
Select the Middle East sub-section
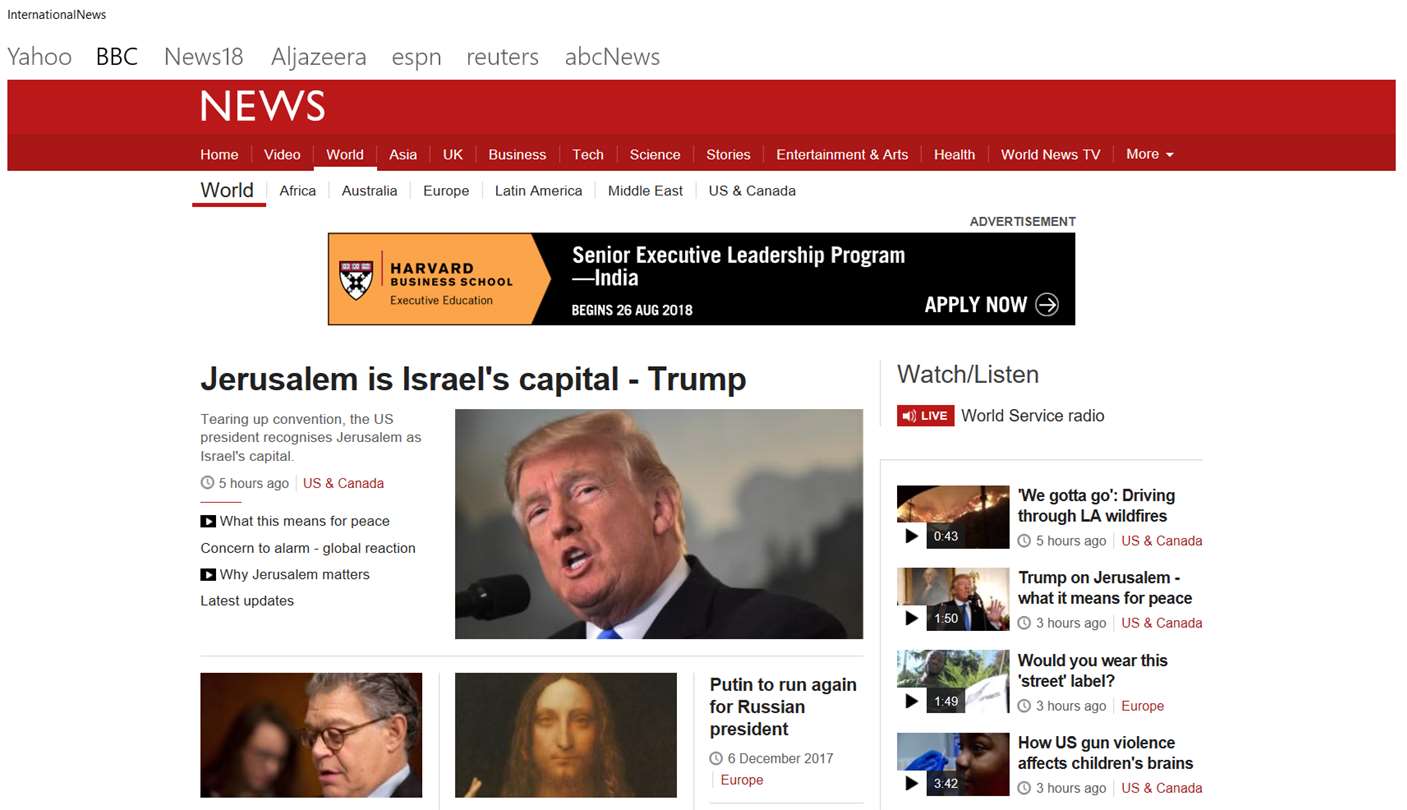pos(645,191)
